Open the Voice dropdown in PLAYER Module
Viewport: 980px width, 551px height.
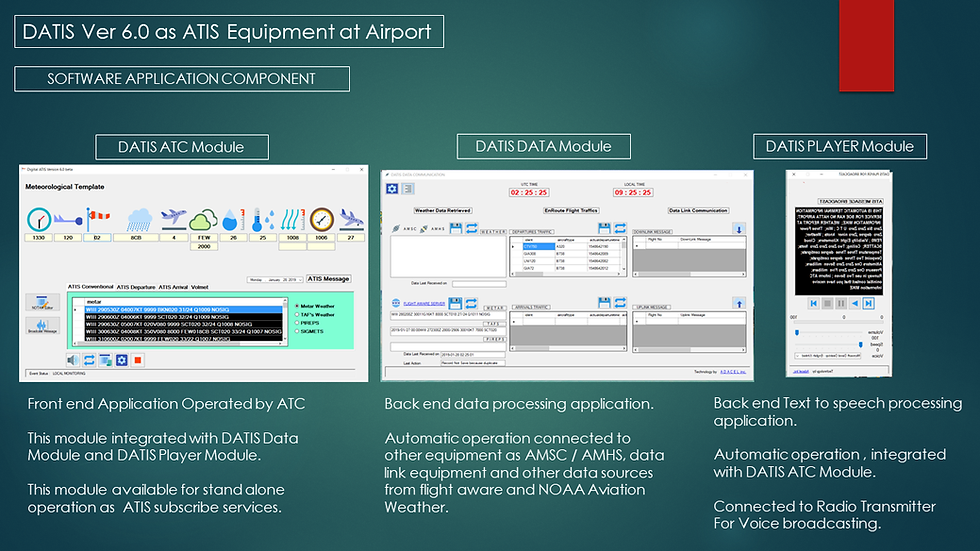point(829,355)
